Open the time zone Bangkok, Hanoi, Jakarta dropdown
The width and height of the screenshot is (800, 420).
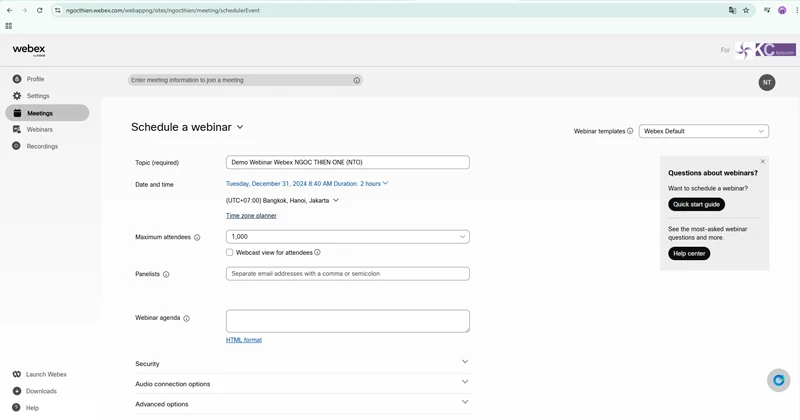(x=282, y=201)
